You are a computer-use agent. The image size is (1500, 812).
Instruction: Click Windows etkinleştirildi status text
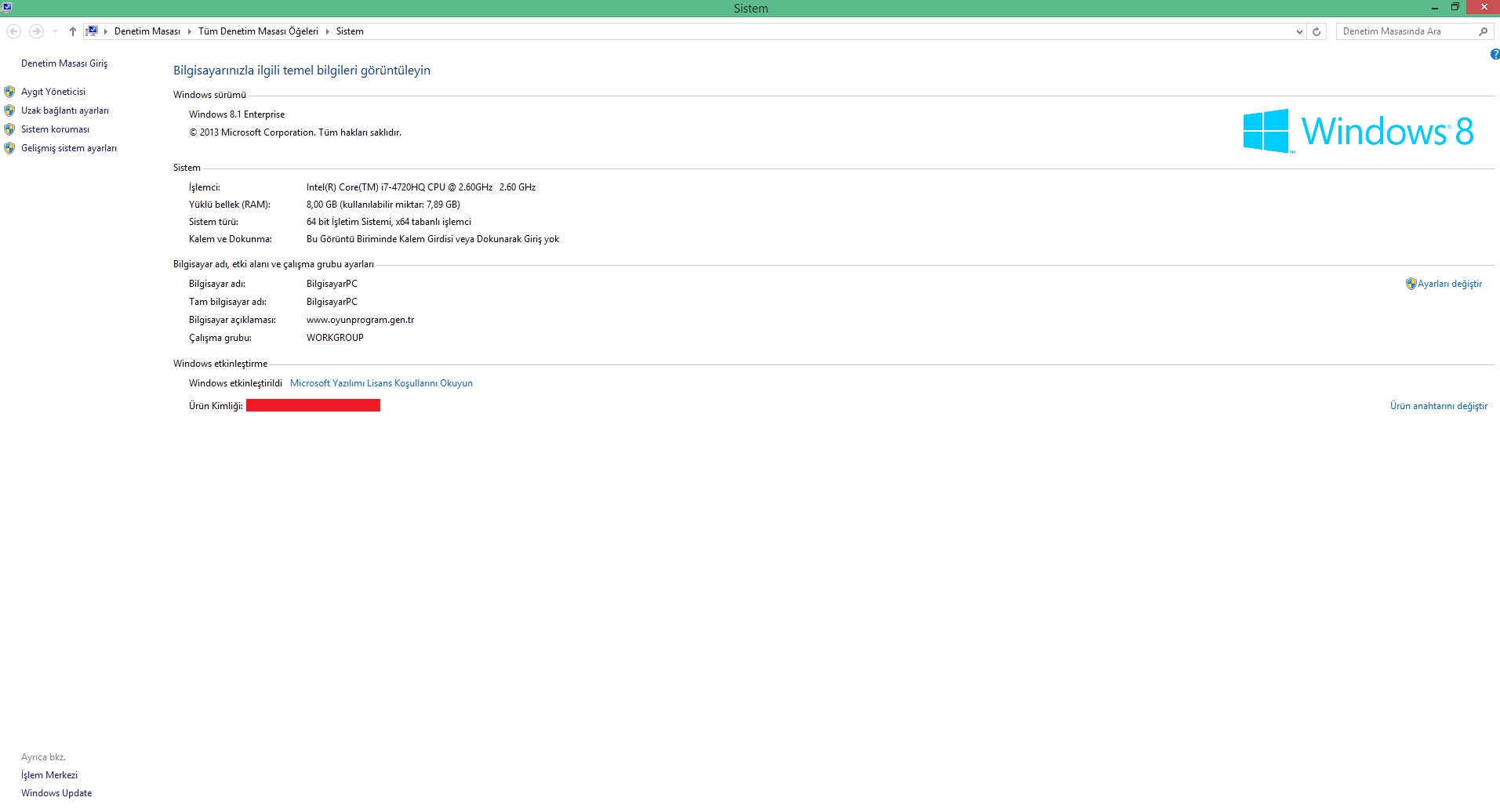[235, 383]
